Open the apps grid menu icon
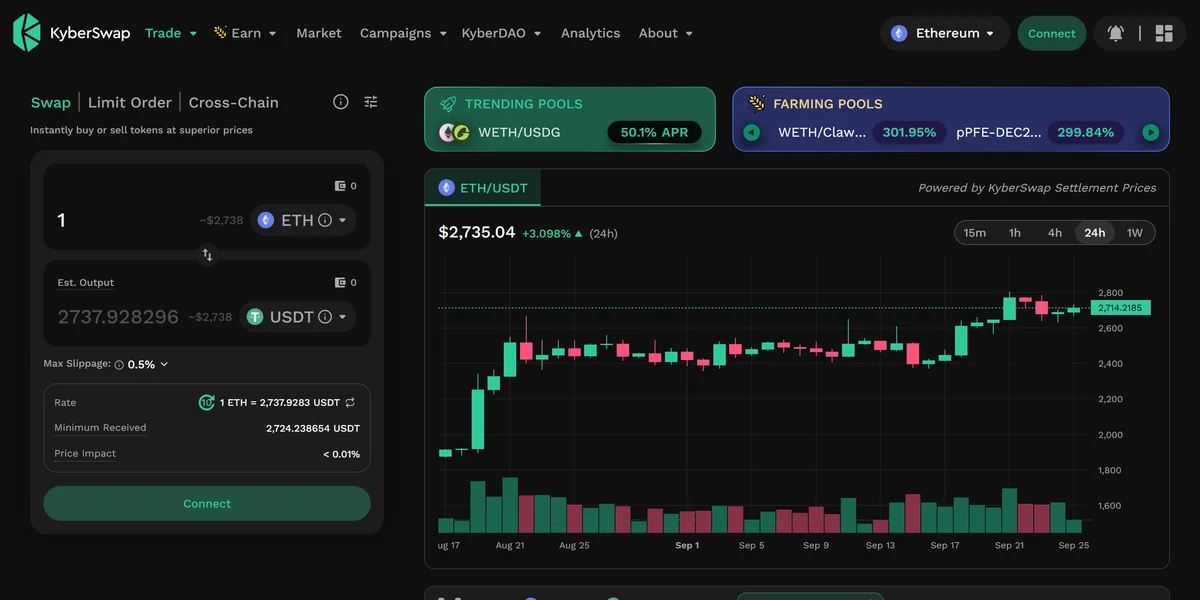The width and height of the screenshot is (1200, 600). click(1164, 33)
